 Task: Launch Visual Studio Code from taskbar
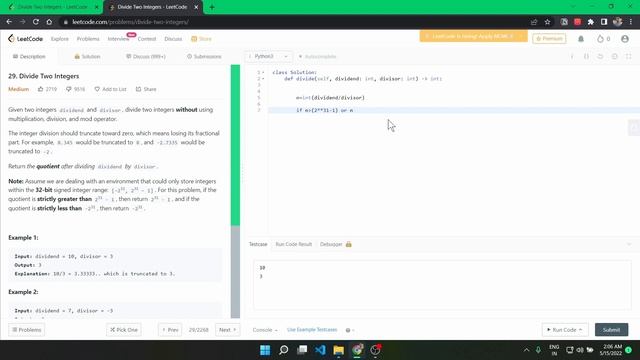tap(320, 350)
